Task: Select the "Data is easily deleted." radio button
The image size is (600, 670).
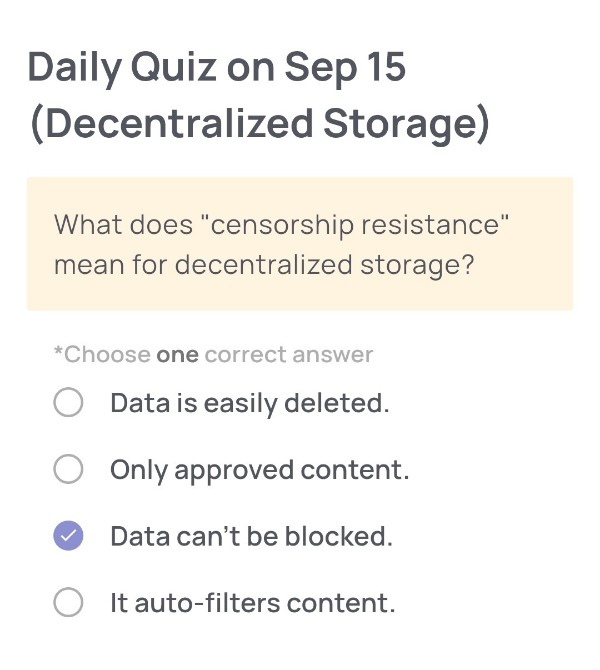Action: (x=68, y=403)
